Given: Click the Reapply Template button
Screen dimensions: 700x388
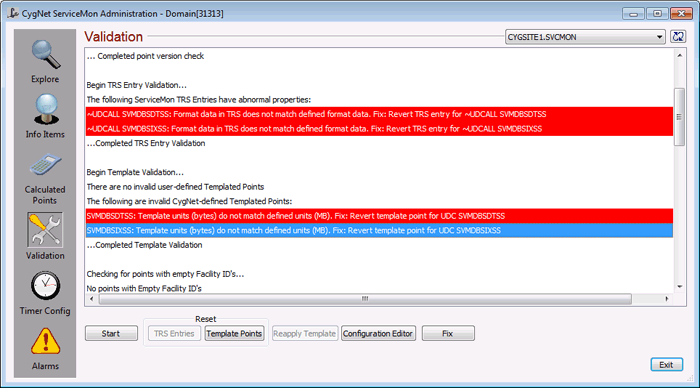Looking at the screenshot, I should 304,334.
